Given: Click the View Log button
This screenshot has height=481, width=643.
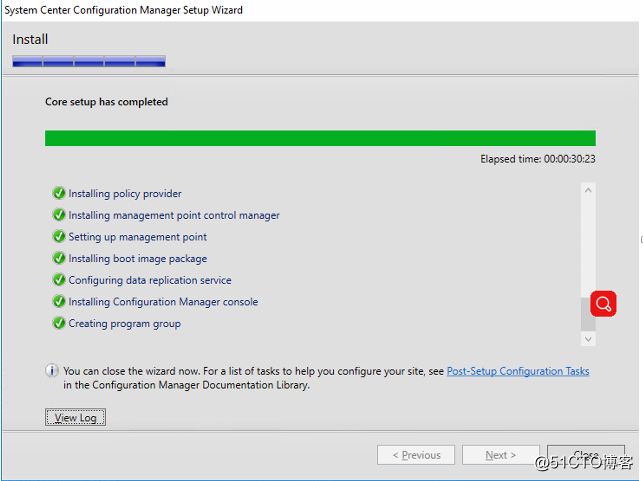Looking at the screenshot, I should pyautogui.click(x=75, y=417).
